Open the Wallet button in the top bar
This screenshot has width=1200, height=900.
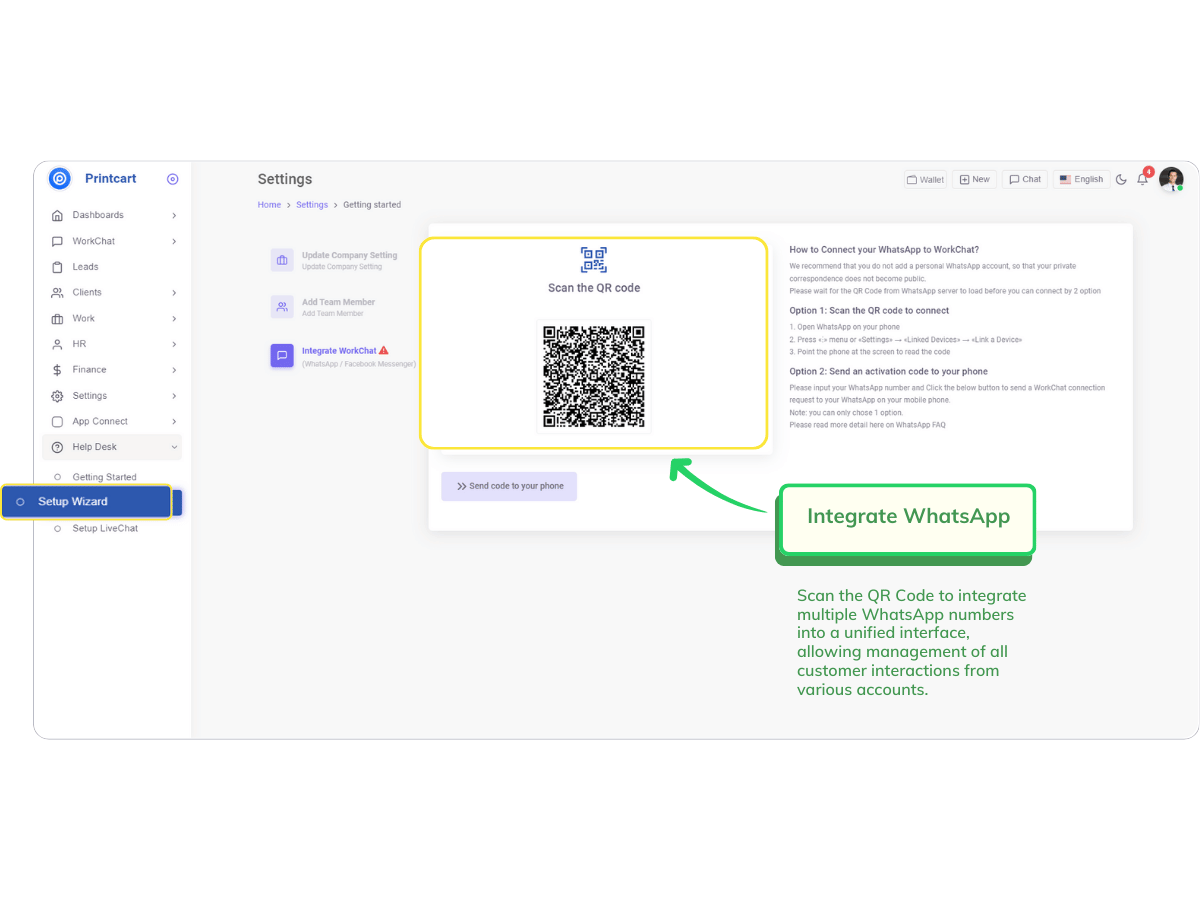click(x=925, y=180)
